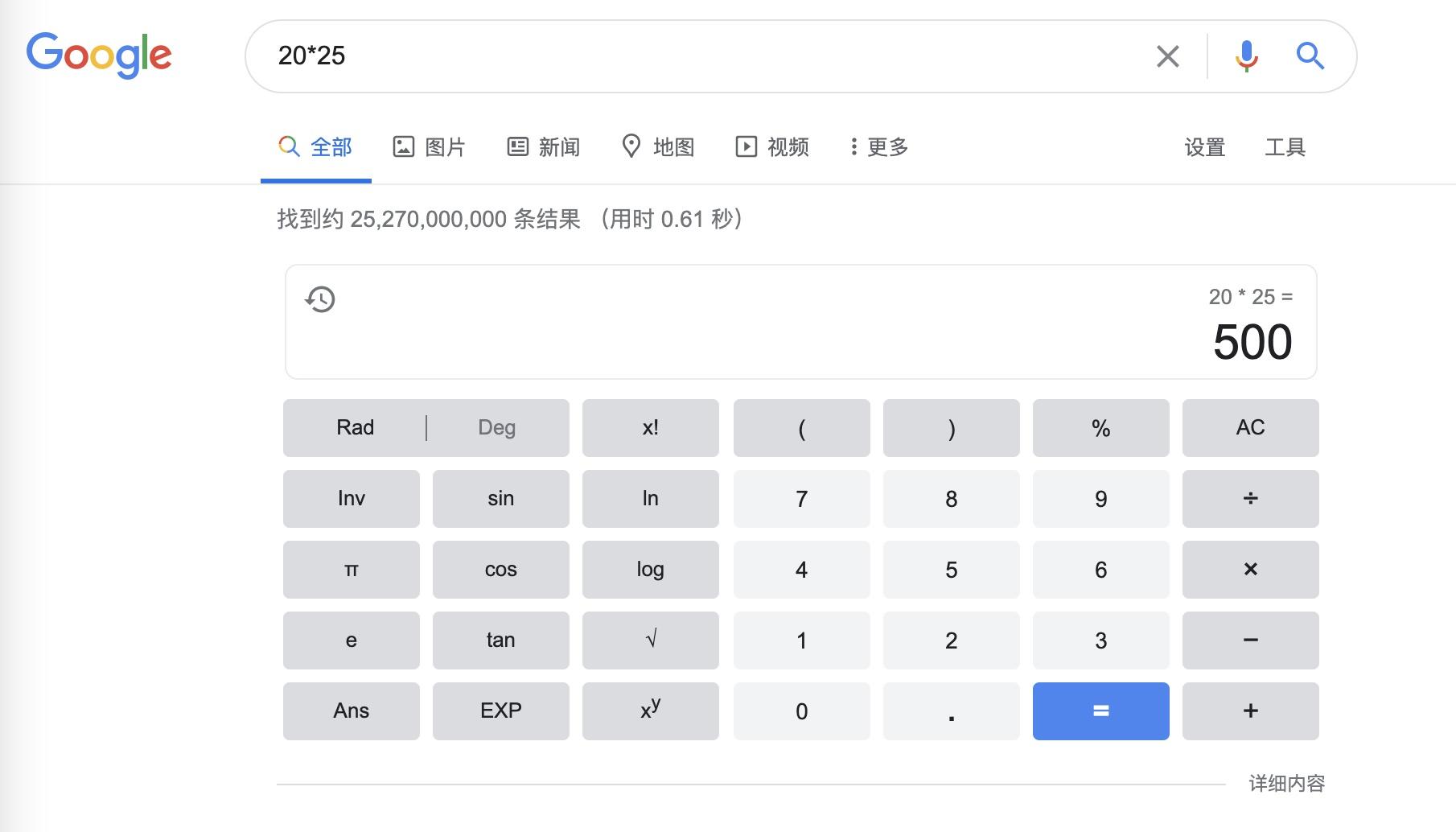The height and width of the screenshot is (832, 1456).
Task: Click the percent % key
Action: 1101,428
